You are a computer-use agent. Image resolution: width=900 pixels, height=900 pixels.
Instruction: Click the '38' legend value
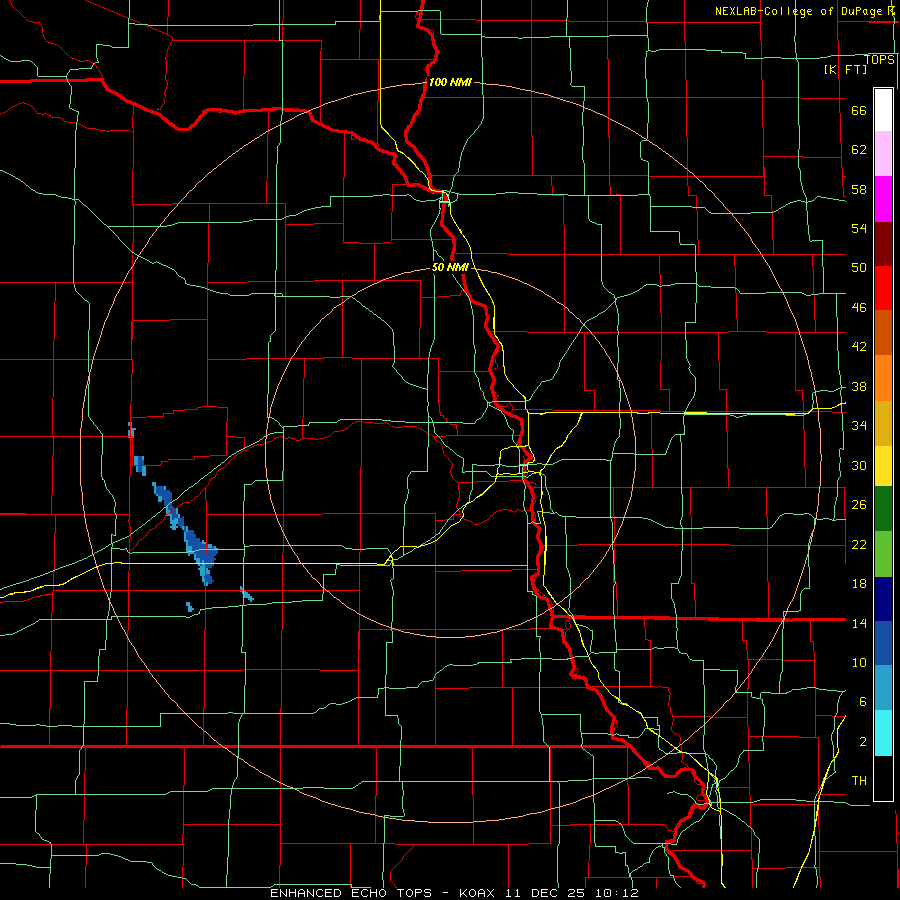pos(859,387)
